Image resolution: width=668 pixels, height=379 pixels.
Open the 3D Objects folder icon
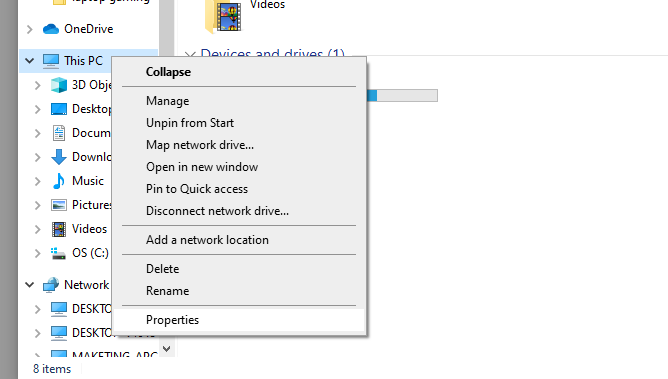point(58,85)
